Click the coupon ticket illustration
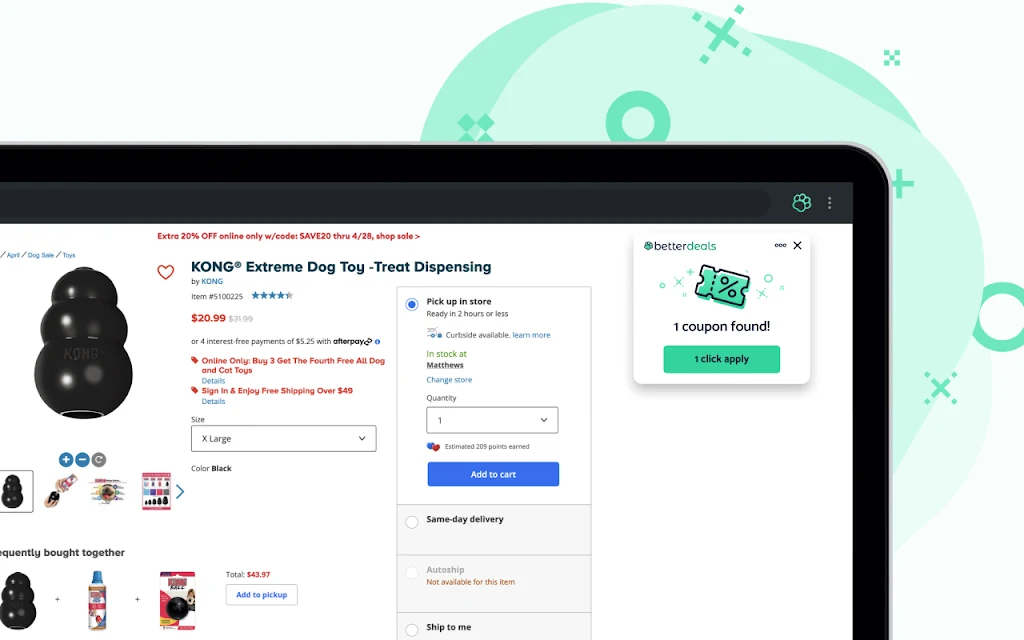The width and height of the screenshot is (1024, 640). pyautogui.click(x=722, y=285)
